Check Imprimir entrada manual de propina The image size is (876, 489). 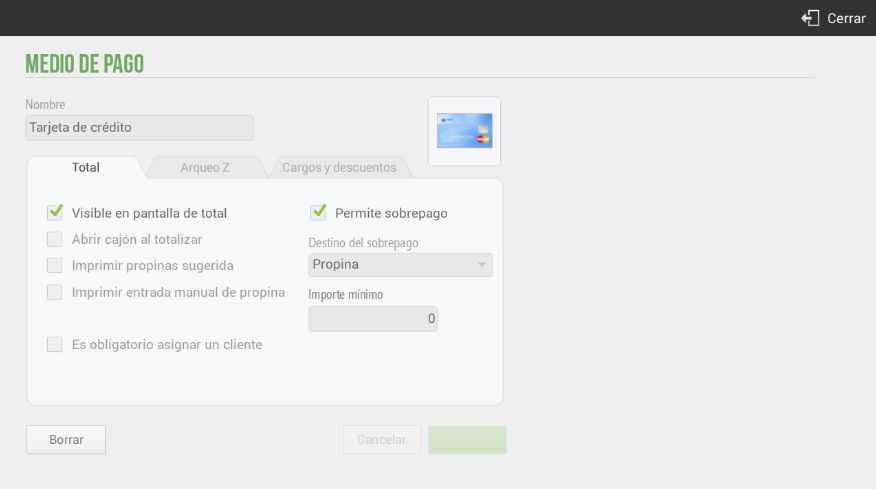[55, 292]
